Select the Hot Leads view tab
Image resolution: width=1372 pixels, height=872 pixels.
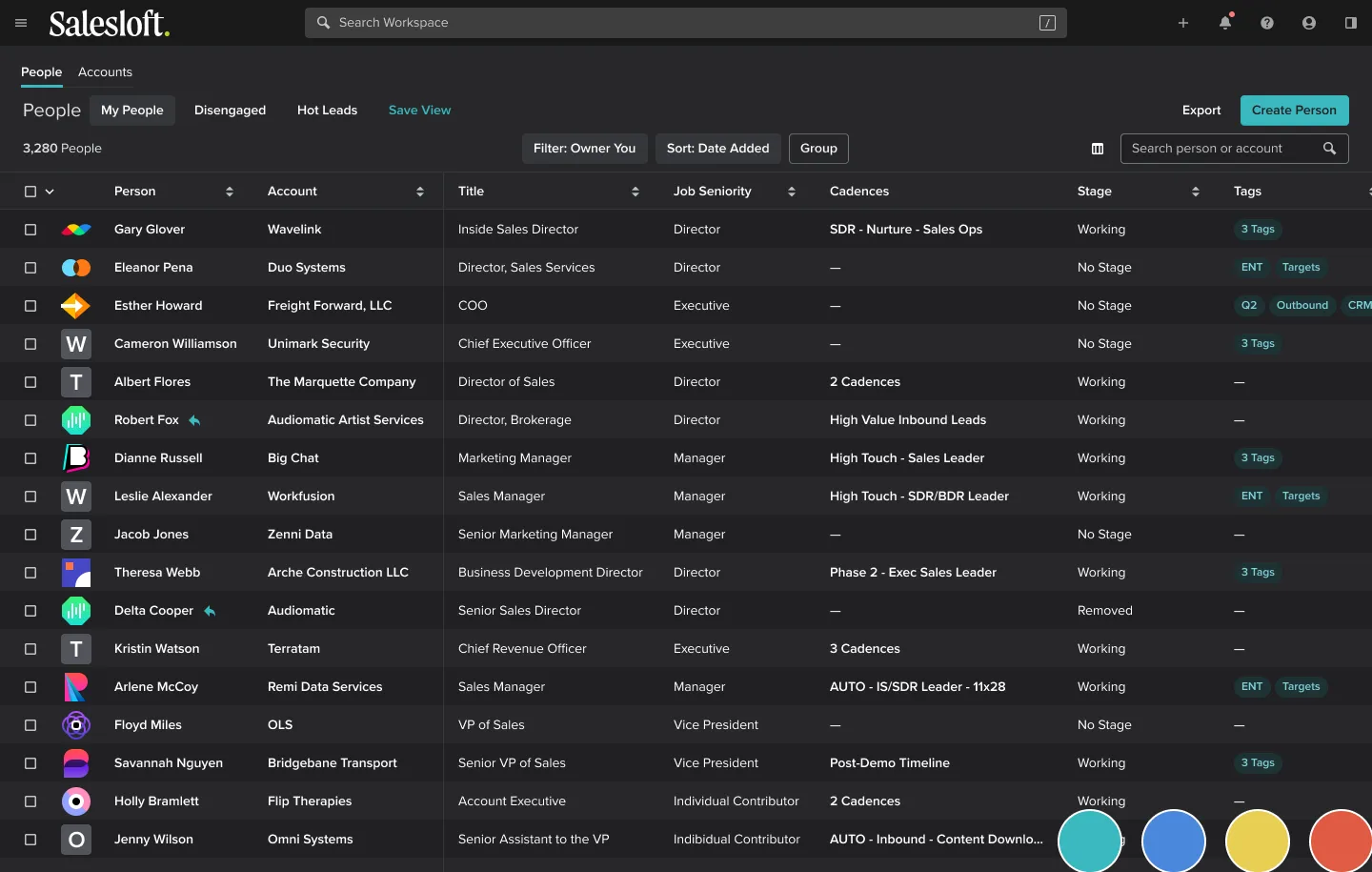[x=327, y=111]
